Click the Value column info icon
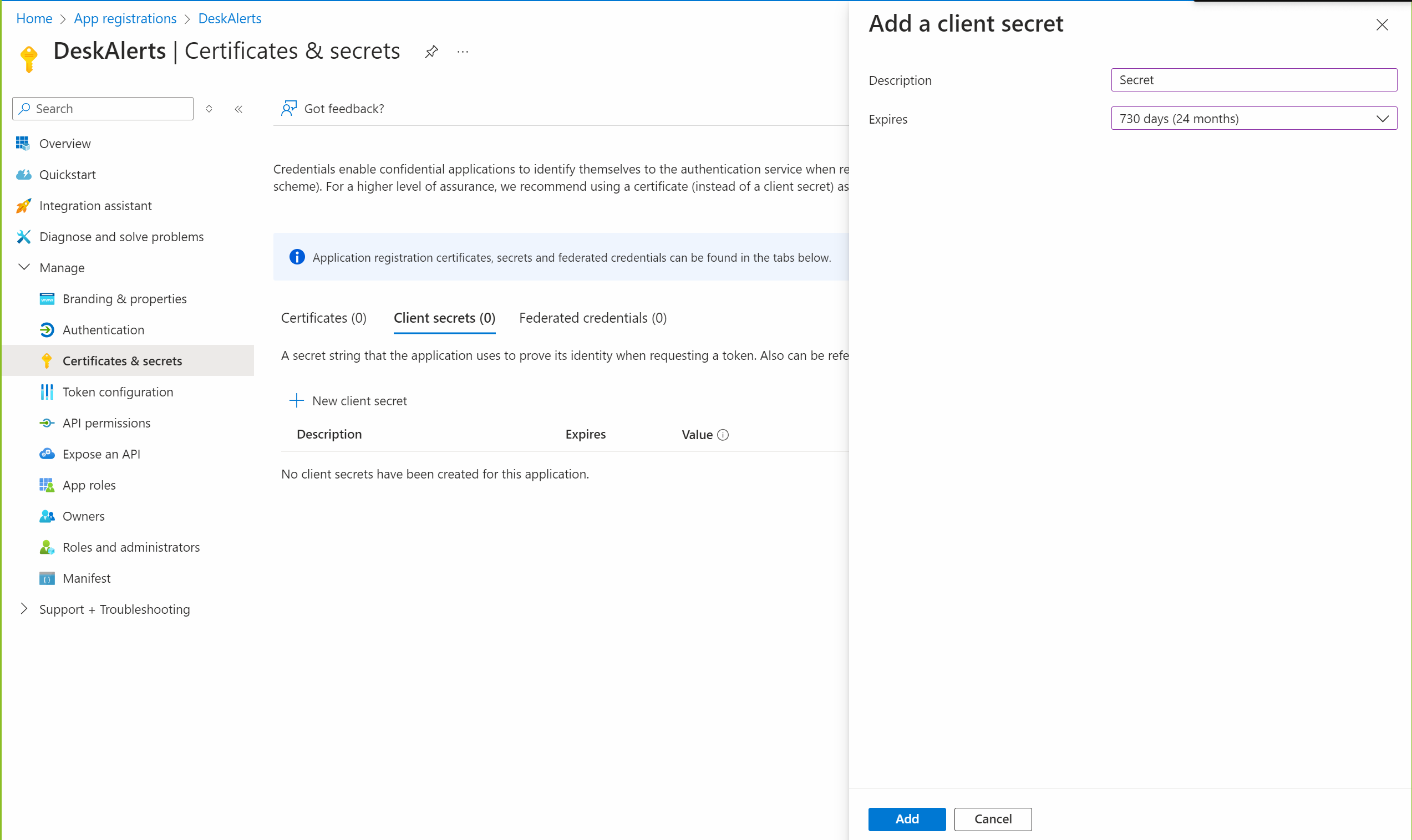The width and height of the screenshot is (1412, 840). pos(723,435)
